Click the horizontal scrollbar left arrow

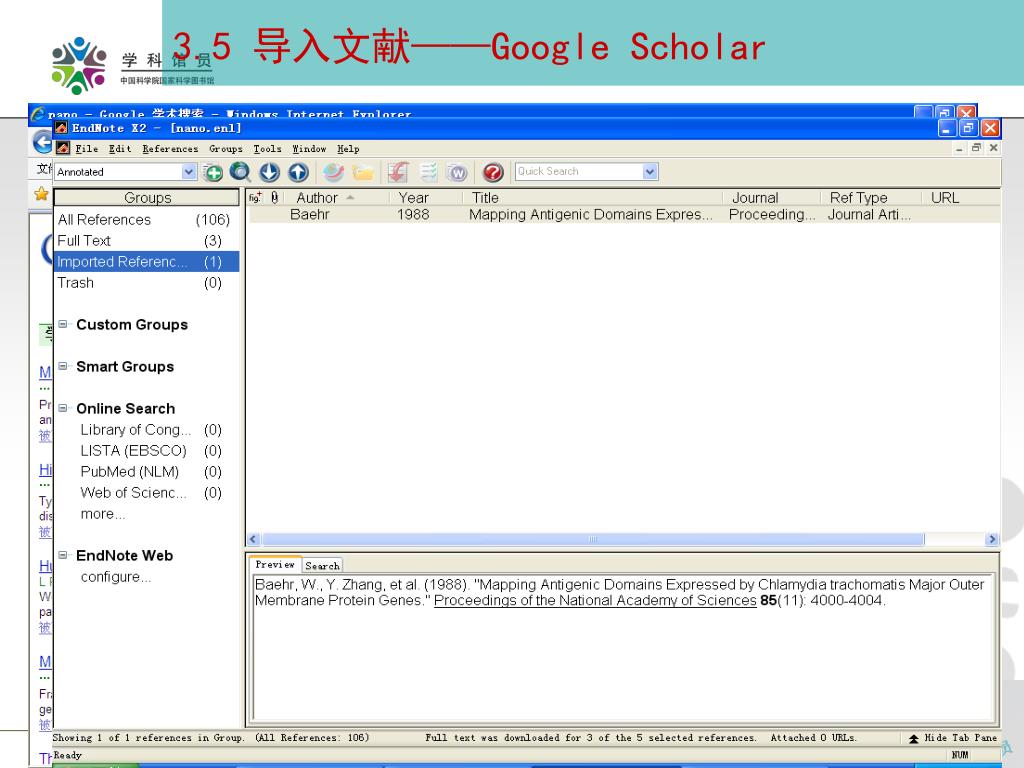[x=254, y=539]
